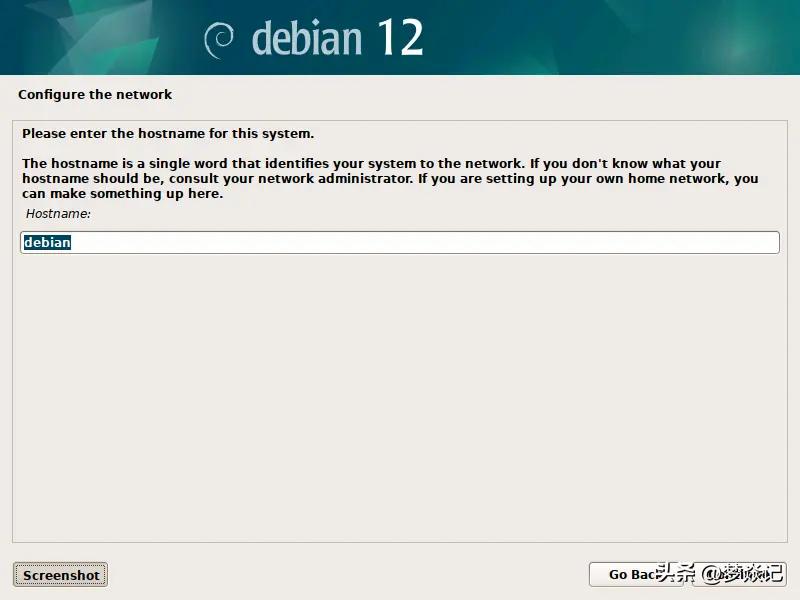Click the can make something up here line
The width and height of the screenshot is (800, 600).
click(x=122, y=194)
